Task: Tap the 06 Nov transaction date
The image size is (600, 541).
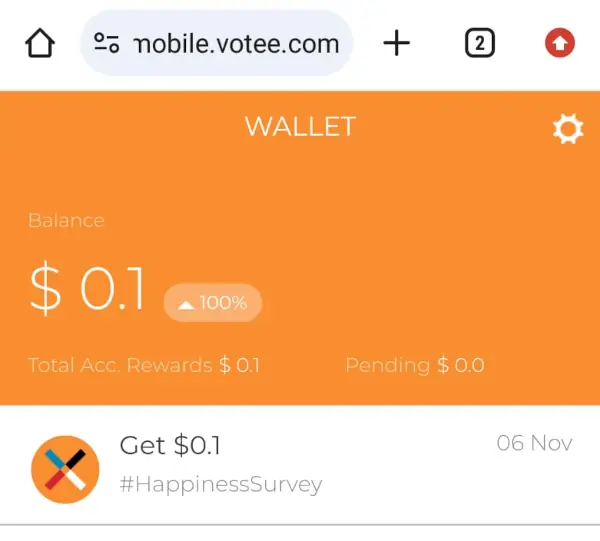Action: (534, 443)
